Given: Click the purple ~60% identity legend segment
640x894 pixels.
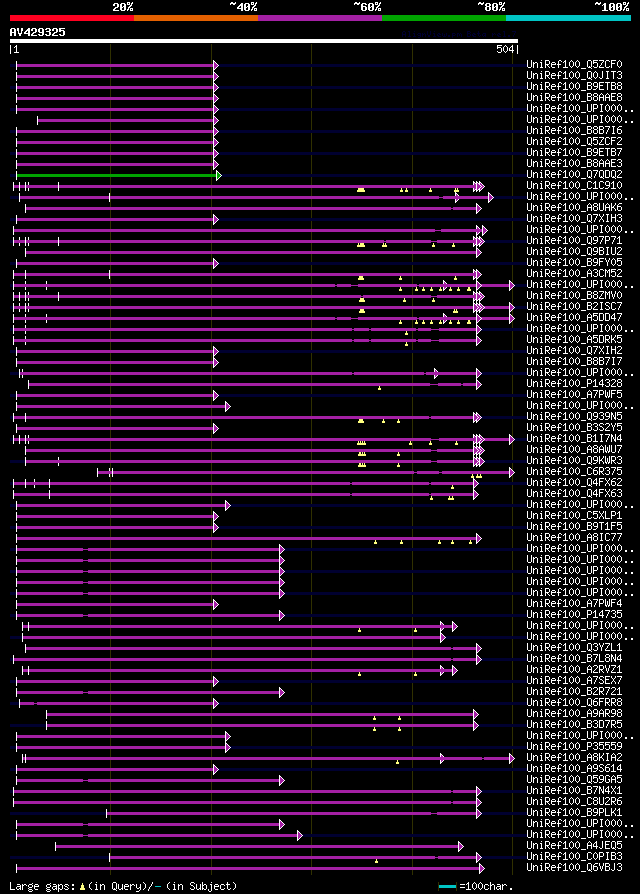Looking at the screenshot, I should tap(320, 18).
